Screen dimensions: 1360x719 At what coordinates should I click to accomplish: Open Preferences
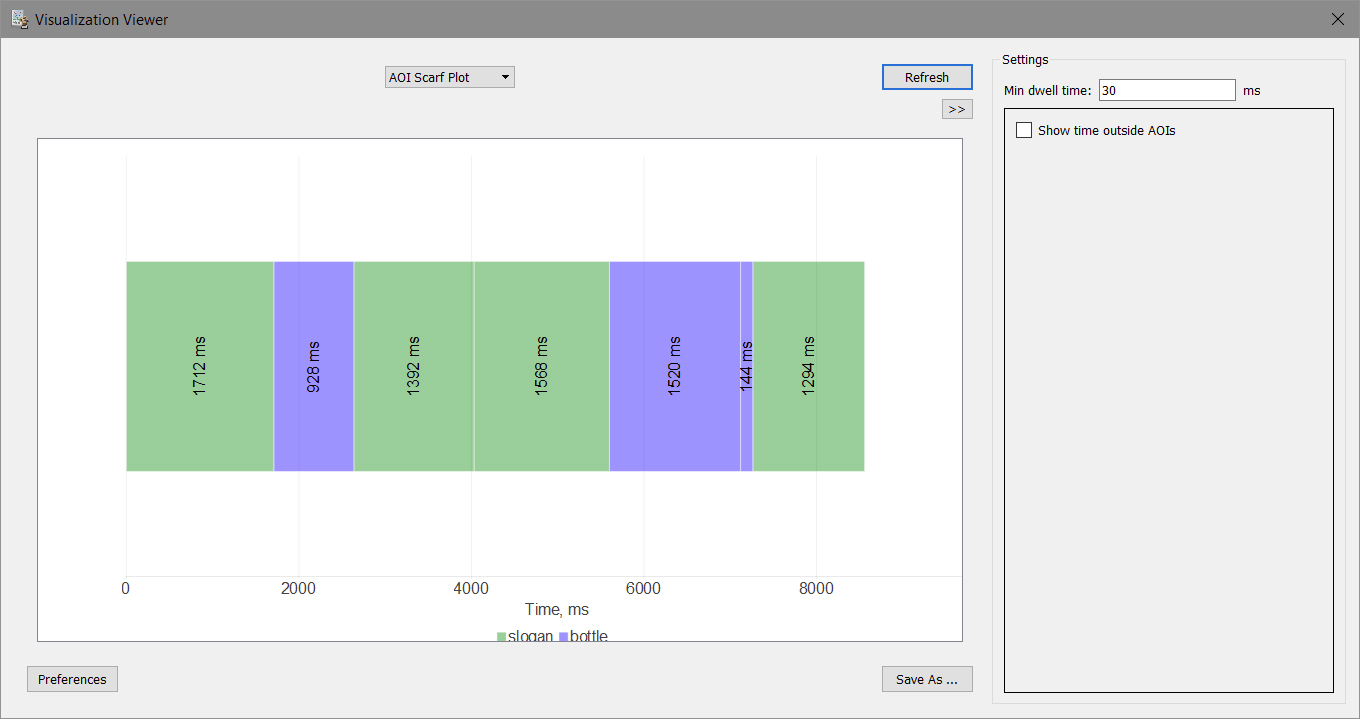click(x=72, y=679)
